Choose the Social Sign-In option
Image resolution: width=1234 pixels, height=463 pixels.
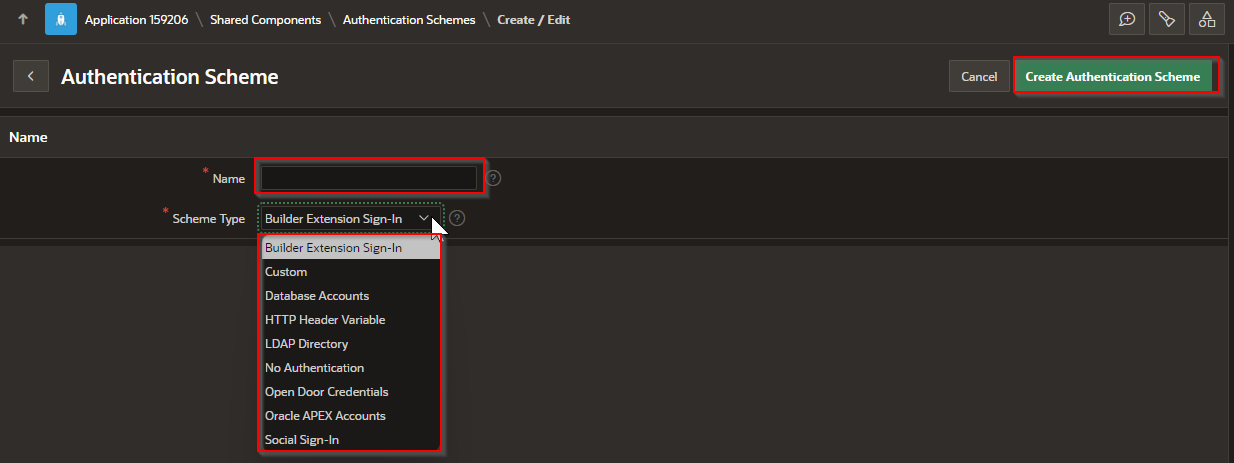coord(350,440)
